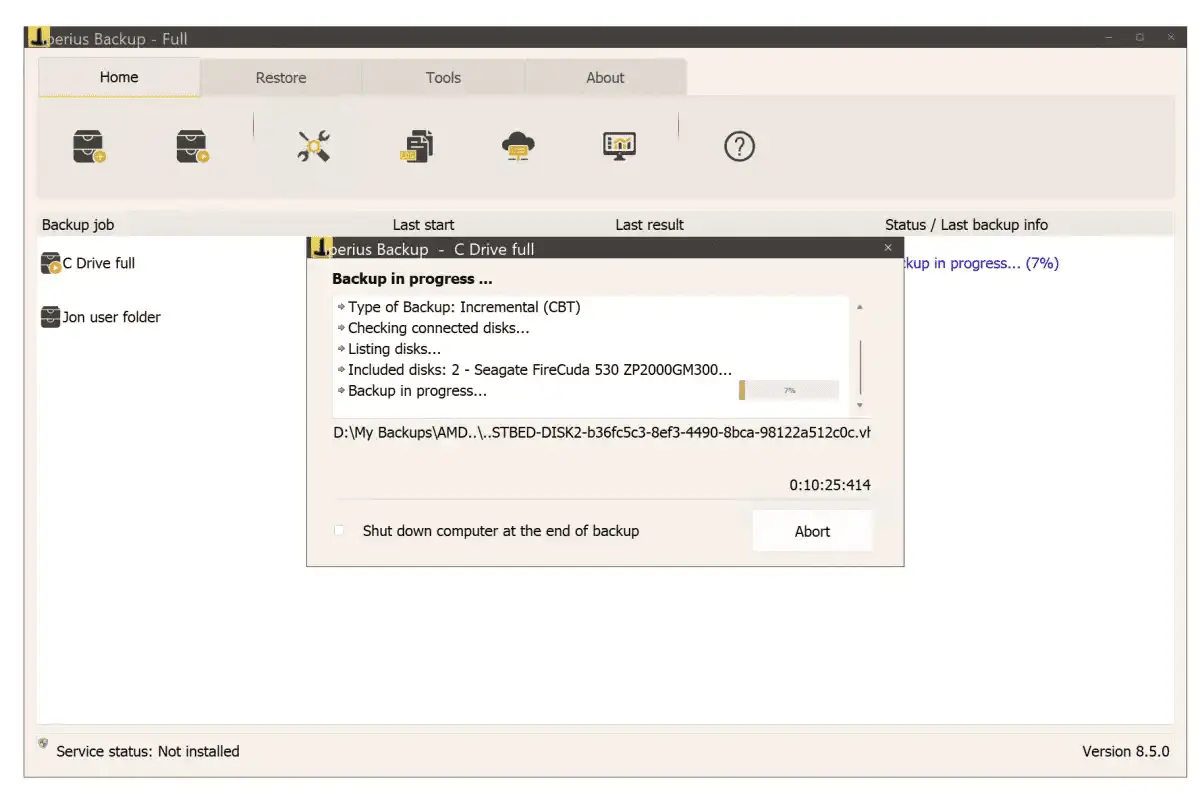This screenshot has height=793, width=1200.
Task: Open cloud storage toolbar icon
Action: [518, 147]
